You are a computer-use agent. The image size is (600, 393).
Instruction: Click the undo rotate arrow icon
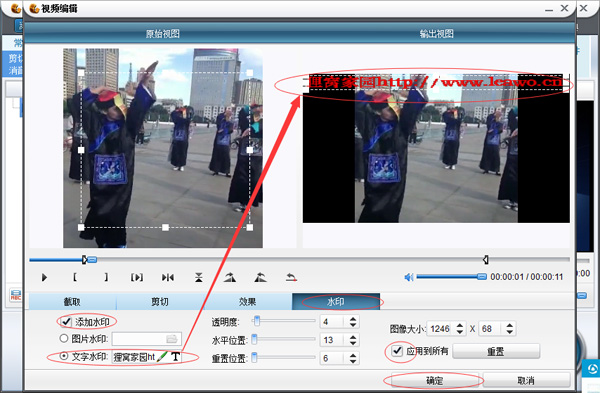click(x=291, y=277)
